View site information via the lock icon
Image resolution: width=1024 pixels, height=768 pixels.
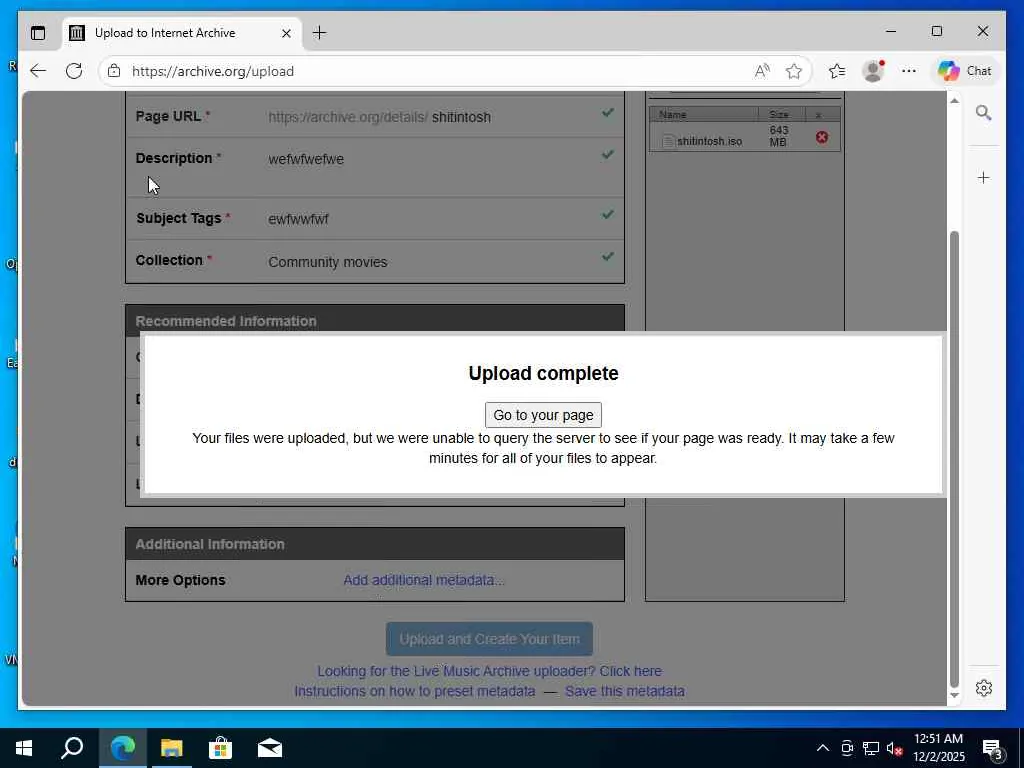tap(114, 71)
